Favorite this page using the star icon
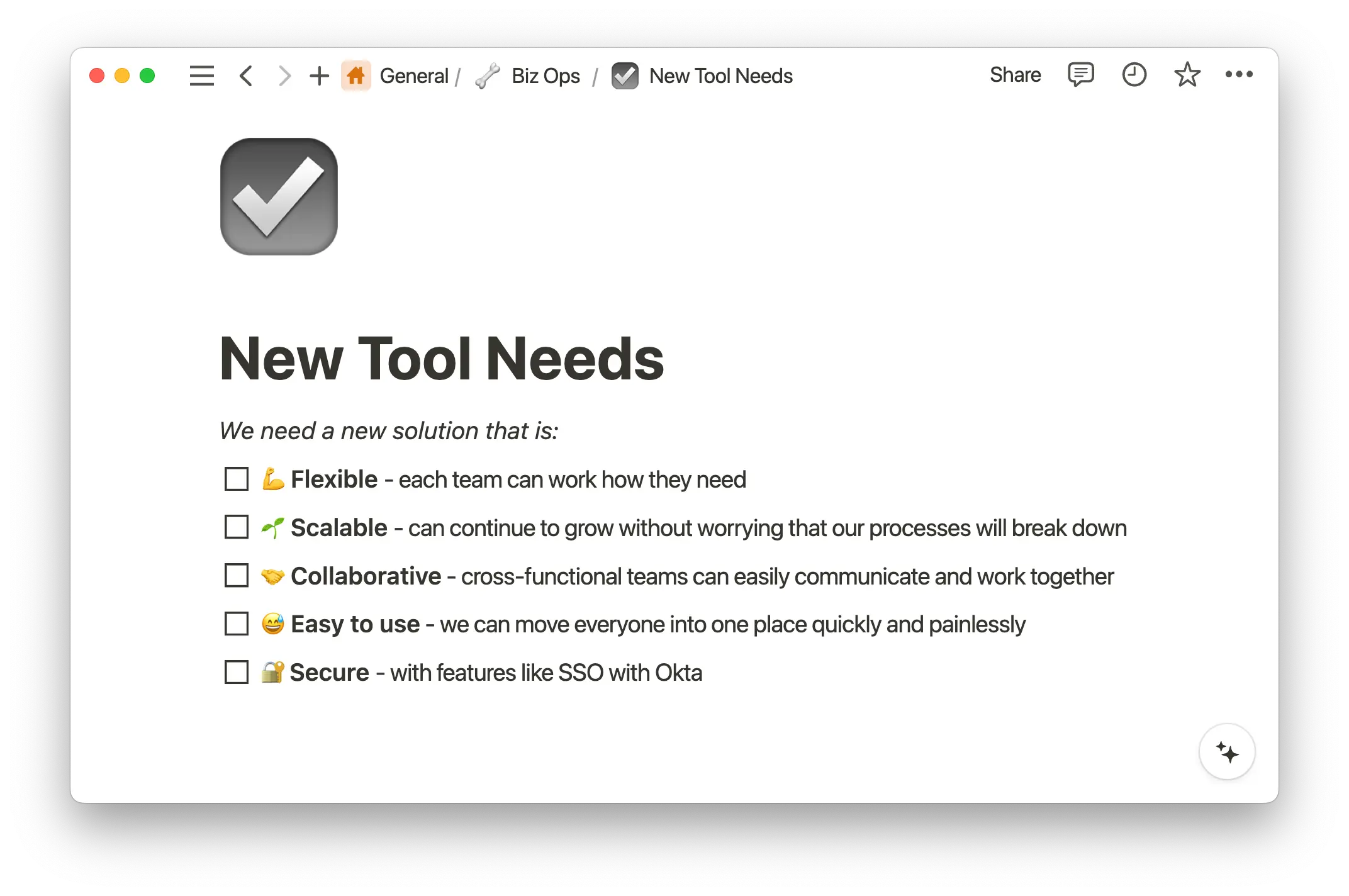This screenshot has width=1349, height=896. click(1187, 75)
